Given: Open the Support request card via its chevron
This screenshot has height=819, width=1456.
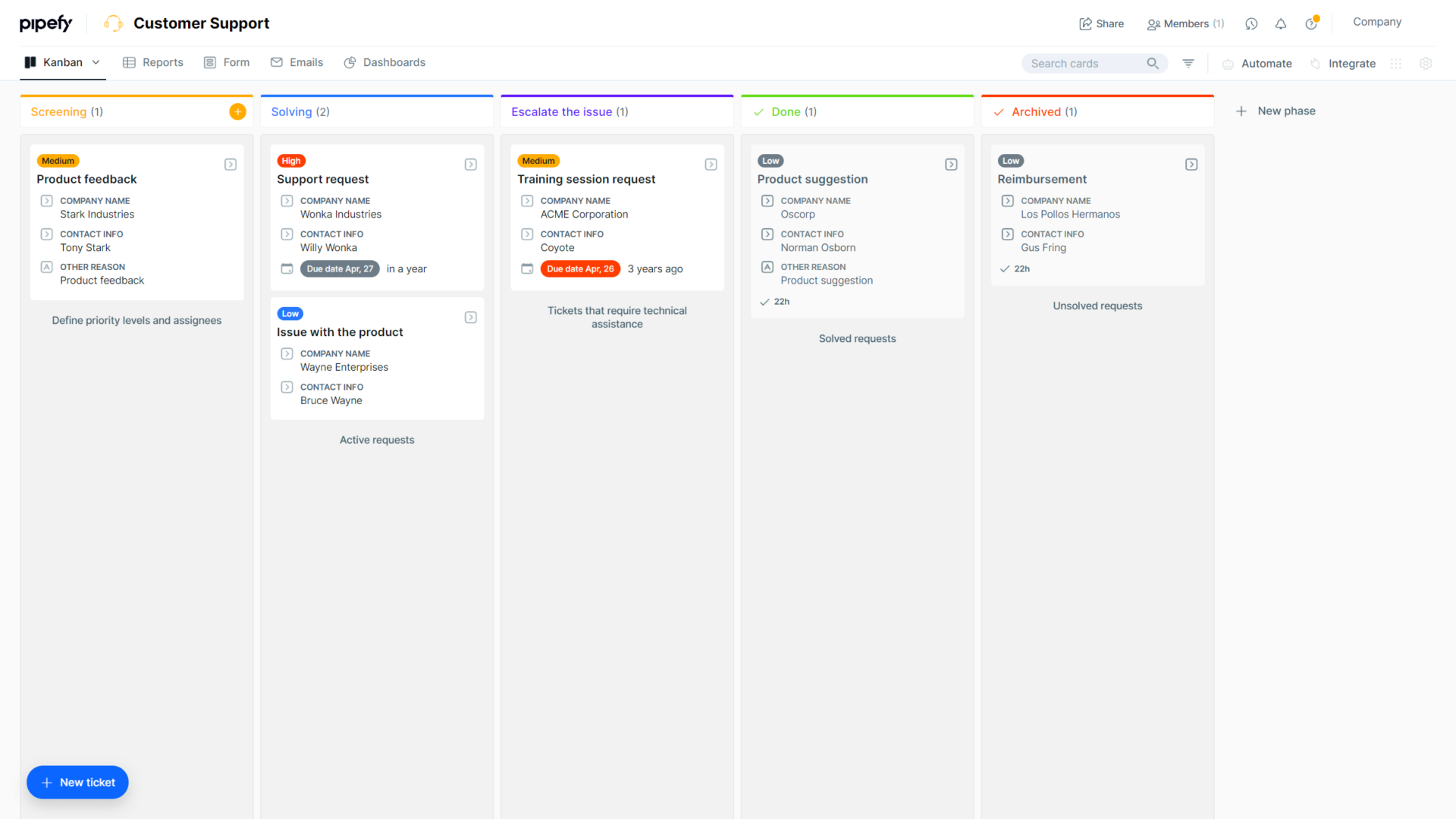Looking at the screenshot, I should click(x=470, y=164).
